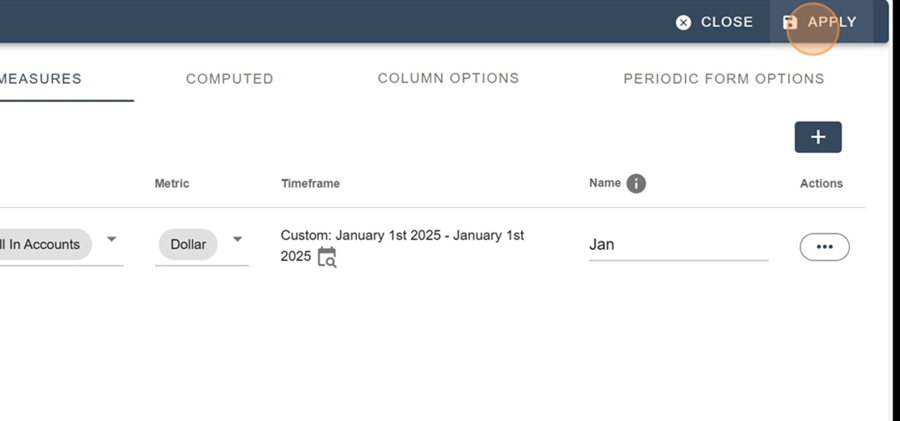Select the MEASURES tab
Viewport: 900px width, 421px height.
click(40, 79)
